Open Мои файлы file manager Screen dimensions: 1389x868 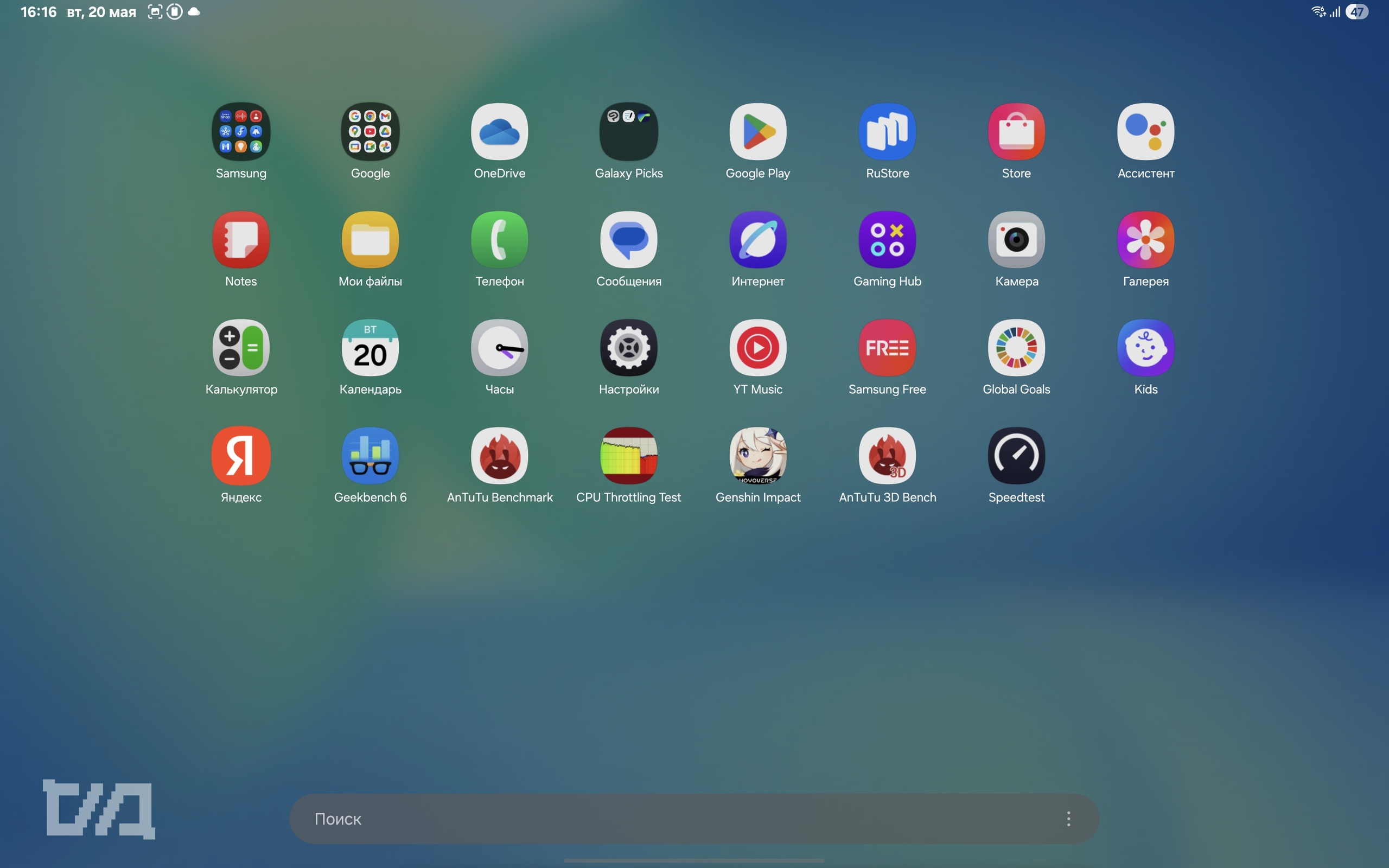pos(370,240)
